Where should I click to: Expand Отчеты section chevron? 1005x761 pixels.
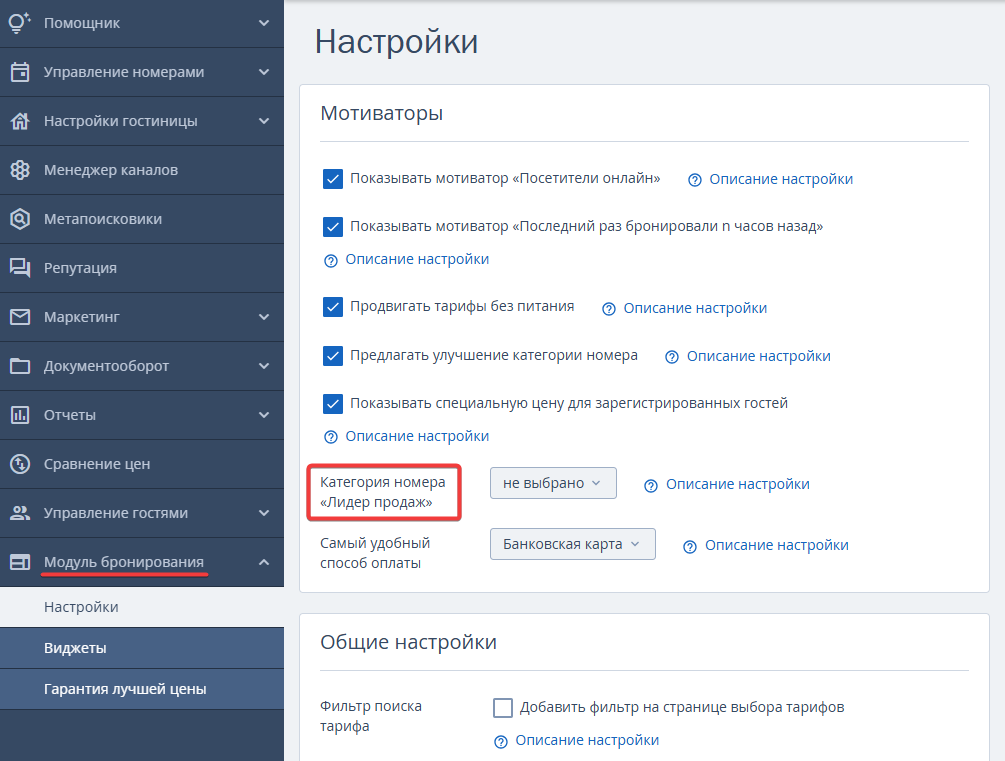pos(263,415)
